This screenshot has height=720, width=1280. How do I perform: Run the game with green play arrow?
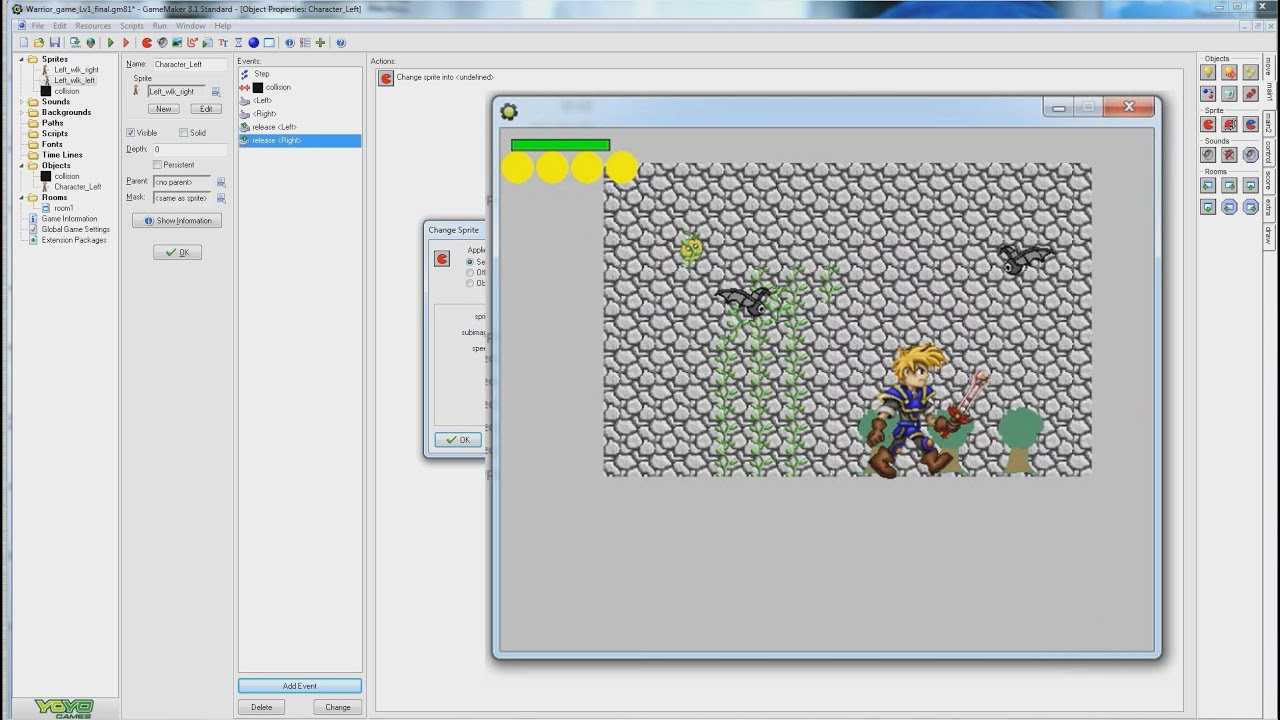pyautogui.click(x=111, y=43)
